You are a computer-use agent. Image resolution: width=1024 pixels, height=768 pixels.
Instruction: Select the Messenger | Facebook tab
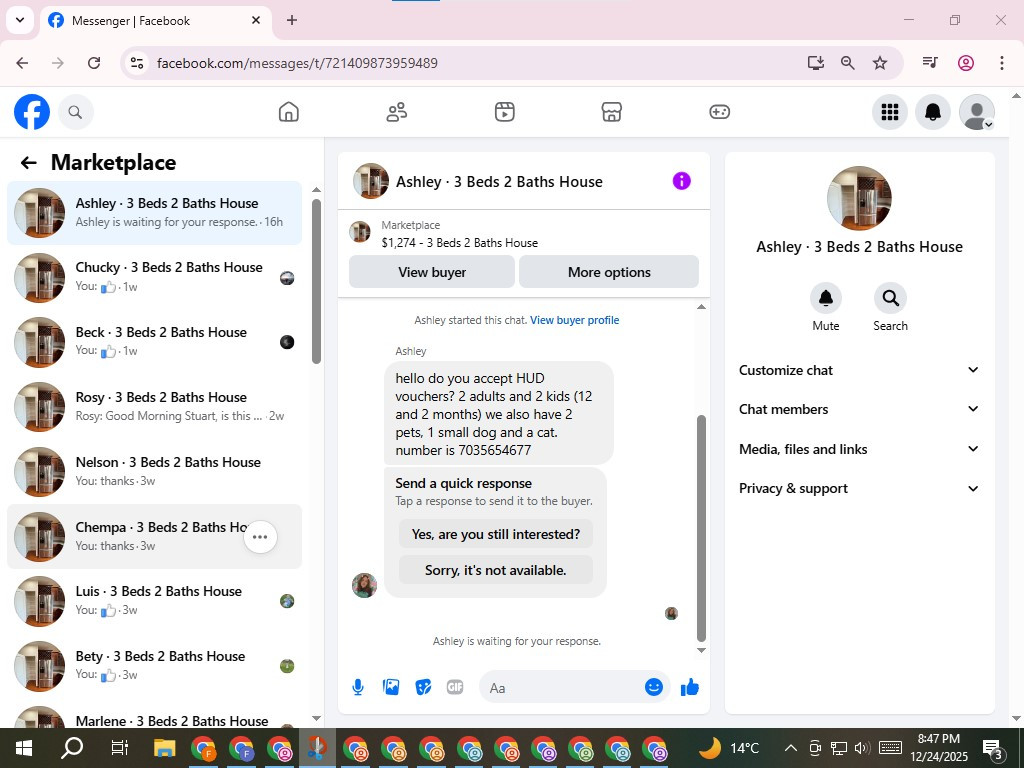(156, 21)
